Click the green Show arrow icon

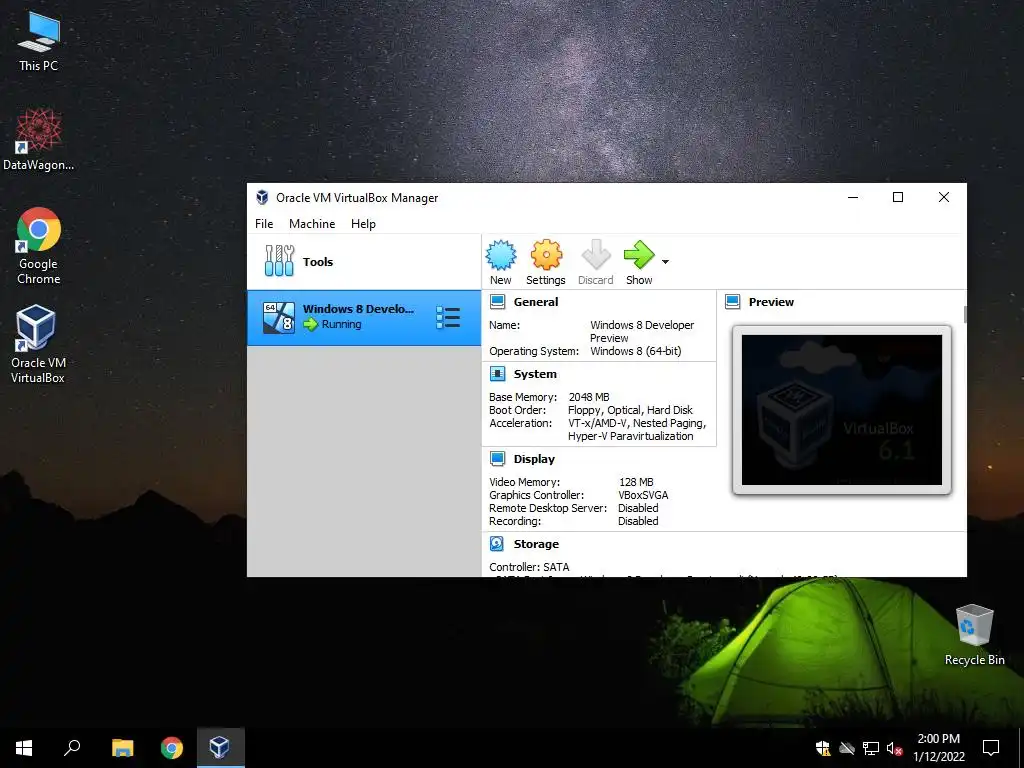(639, 255)
